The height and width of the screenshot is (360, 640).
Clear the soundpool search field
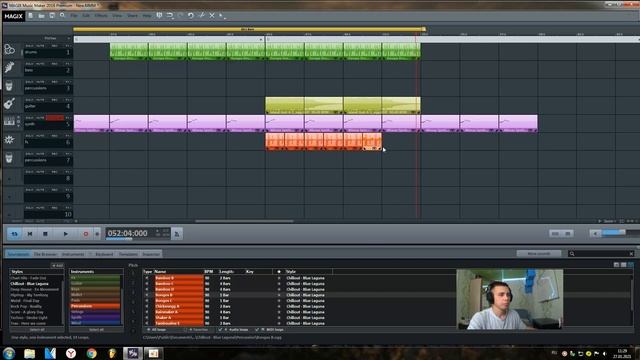tap(631, 254)
